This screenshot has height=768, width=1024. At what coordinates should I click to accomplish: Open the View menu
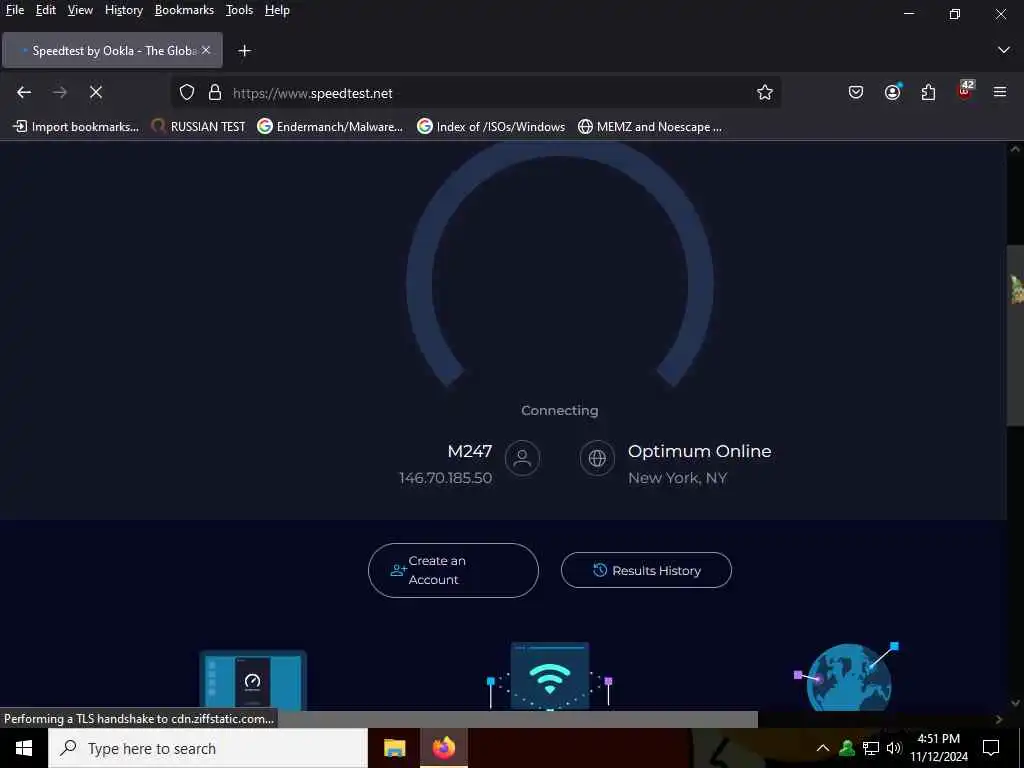tap(80, 10)
